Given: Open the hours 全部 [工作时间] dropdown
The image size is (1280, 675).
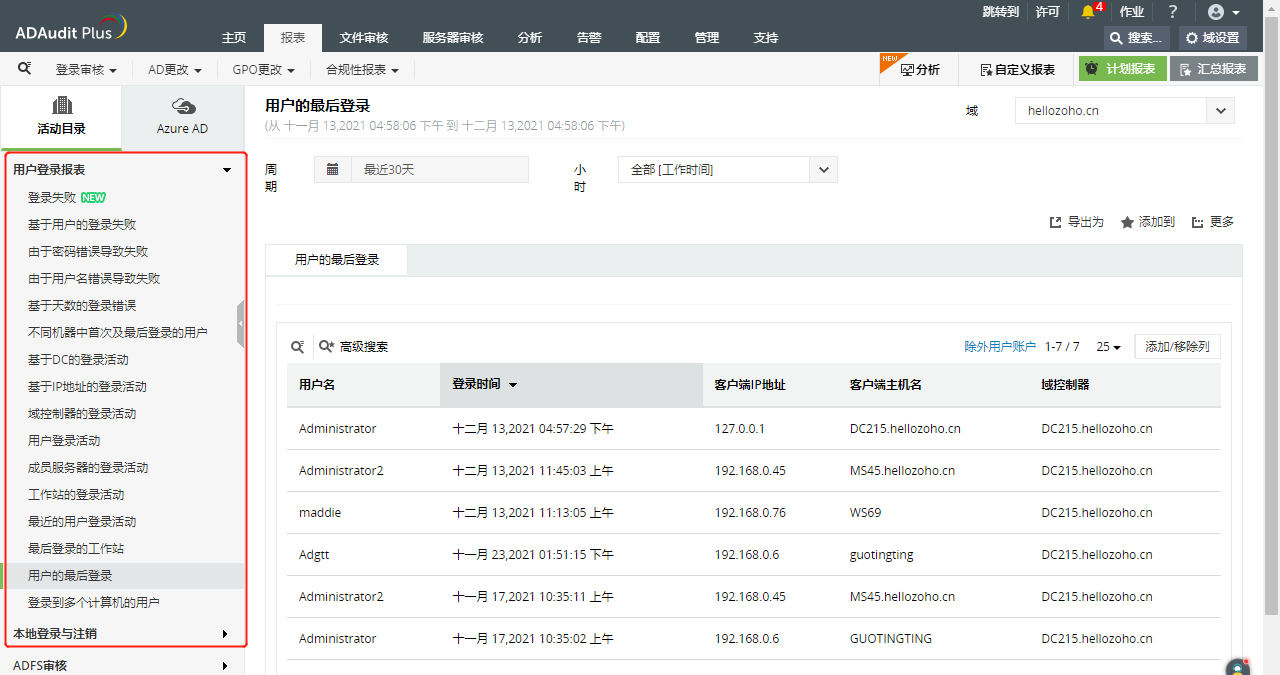Looking at the screenshot, I should click(823, 170).
